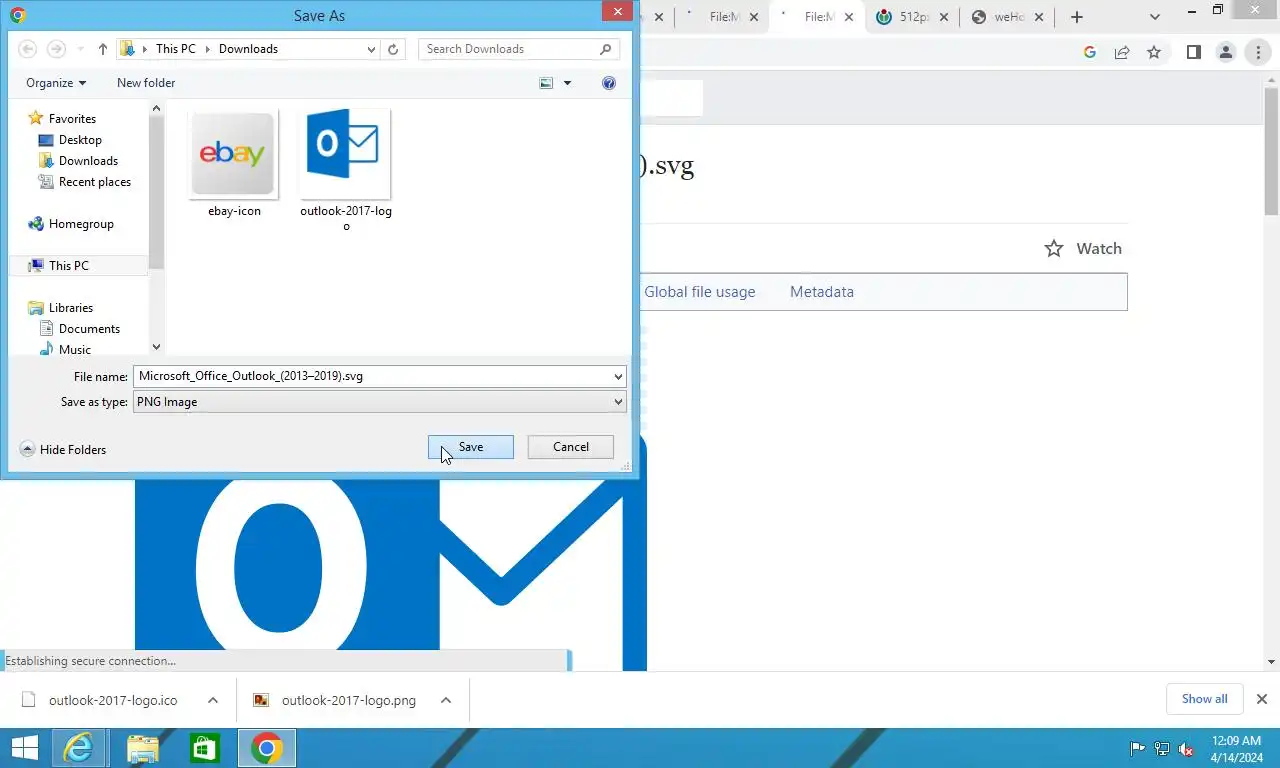Select Libraries in the navigation pane

click(x=71, y=308)
